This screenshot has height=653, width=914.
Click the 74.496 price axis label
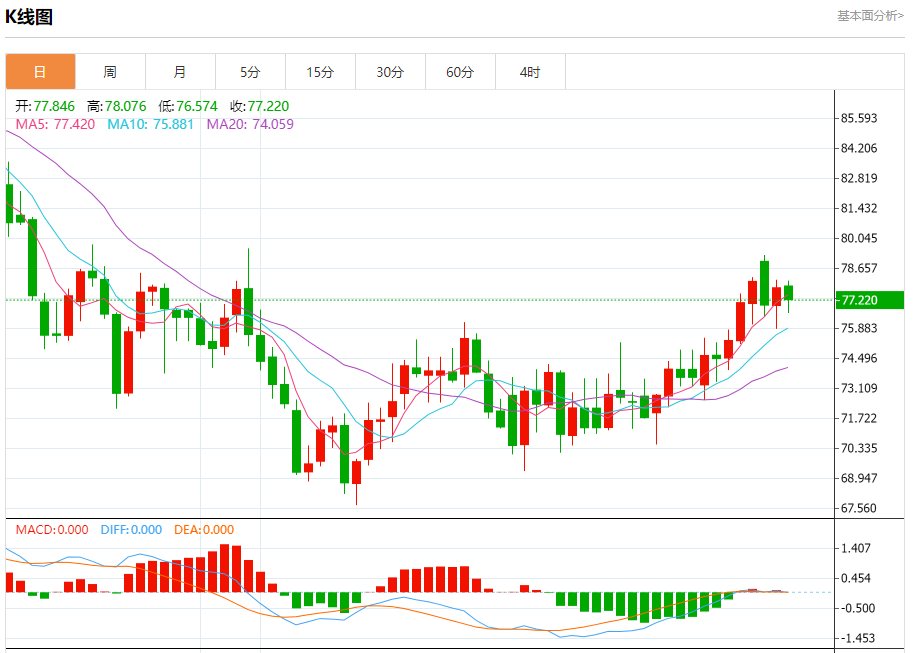click(x=859, y=358)
